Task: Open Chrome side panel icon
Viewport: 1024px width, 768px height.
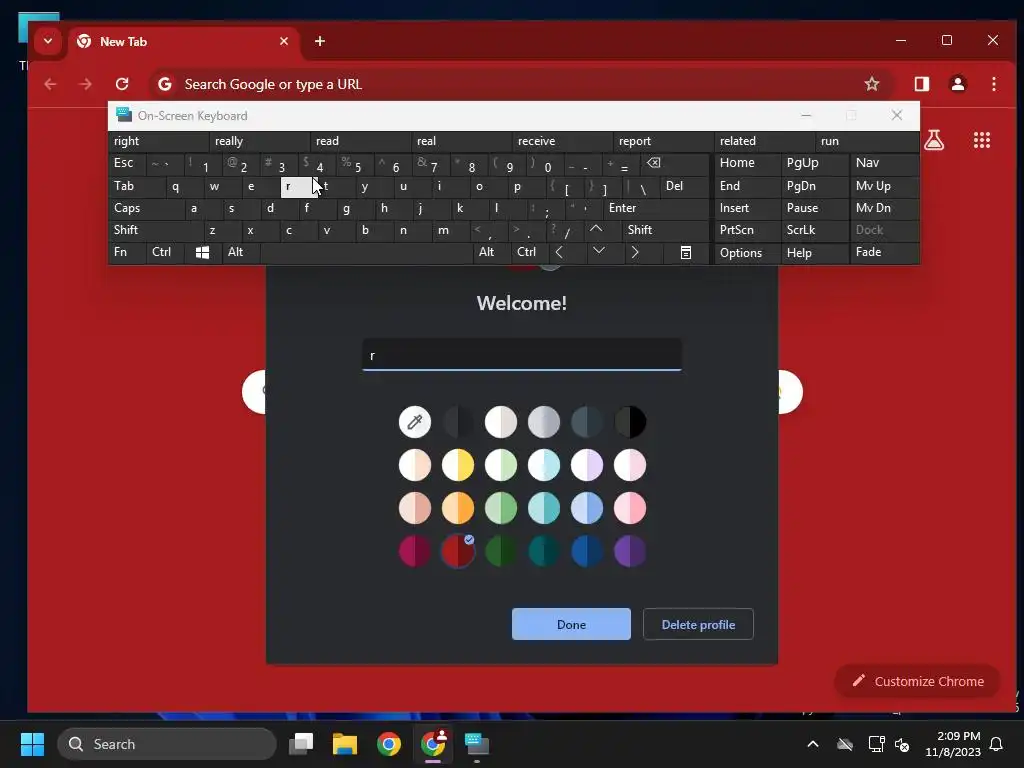Action: (921, 84)
